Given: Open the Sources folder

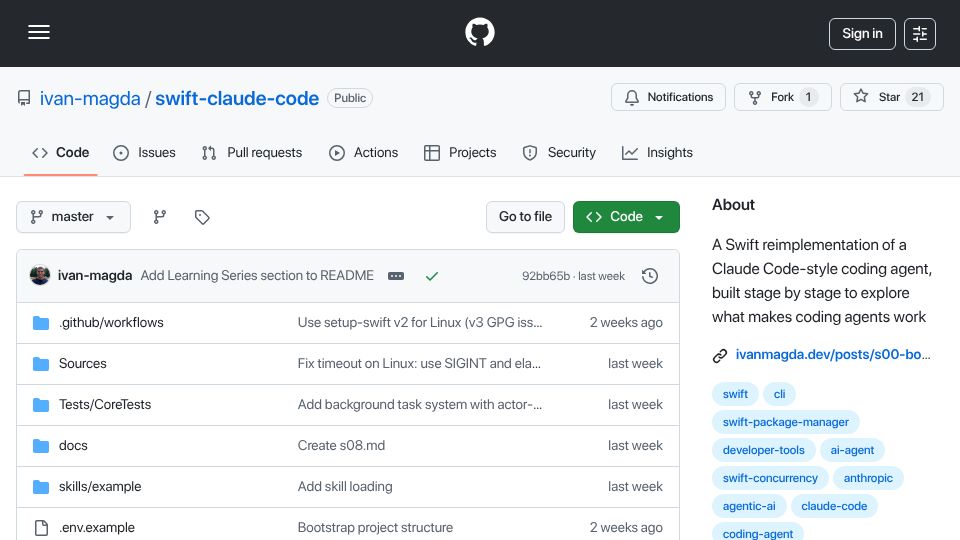Looking at the screenshot, I should pos(83,364).
